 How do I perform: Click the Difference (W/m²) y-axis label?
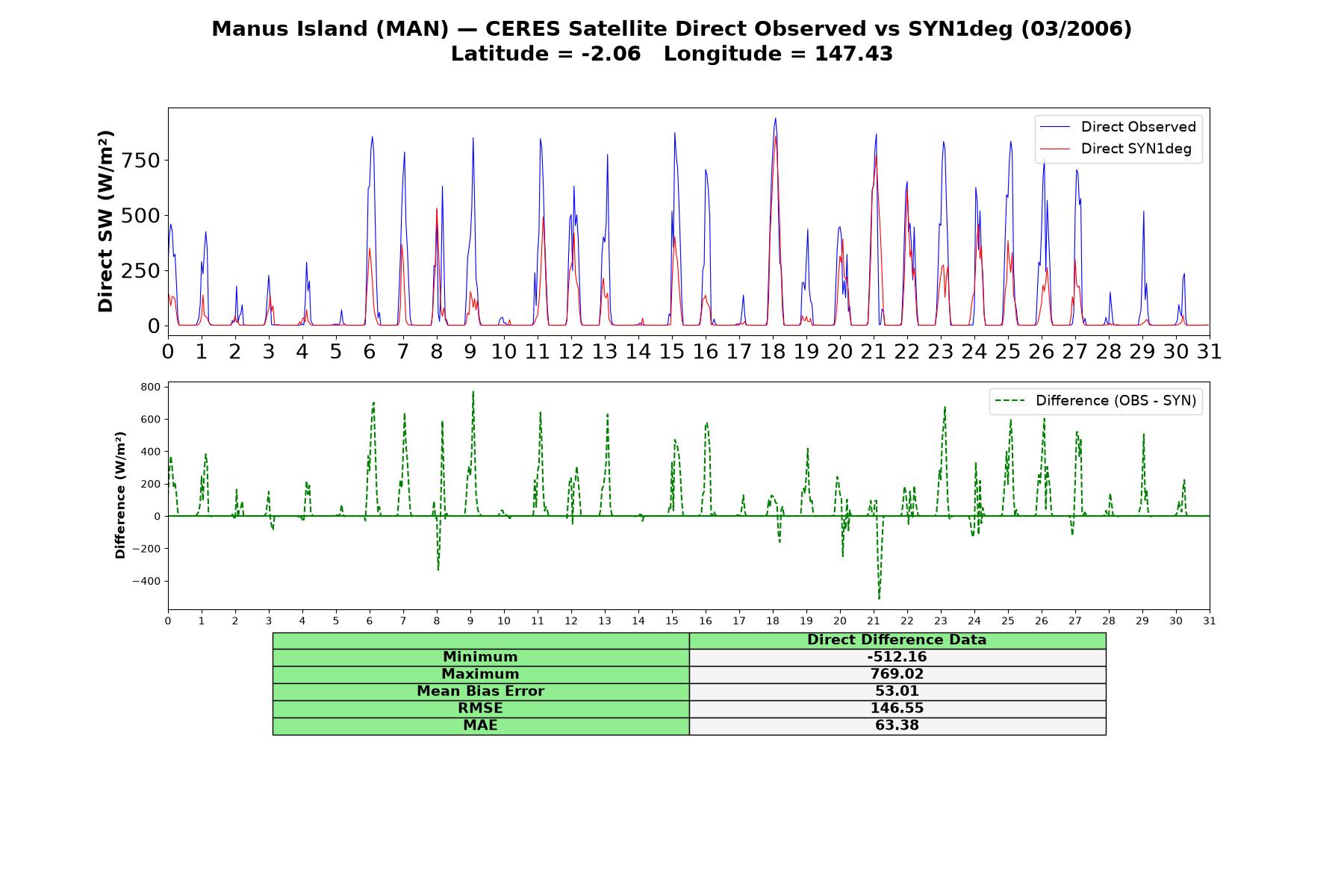point(120,495)
